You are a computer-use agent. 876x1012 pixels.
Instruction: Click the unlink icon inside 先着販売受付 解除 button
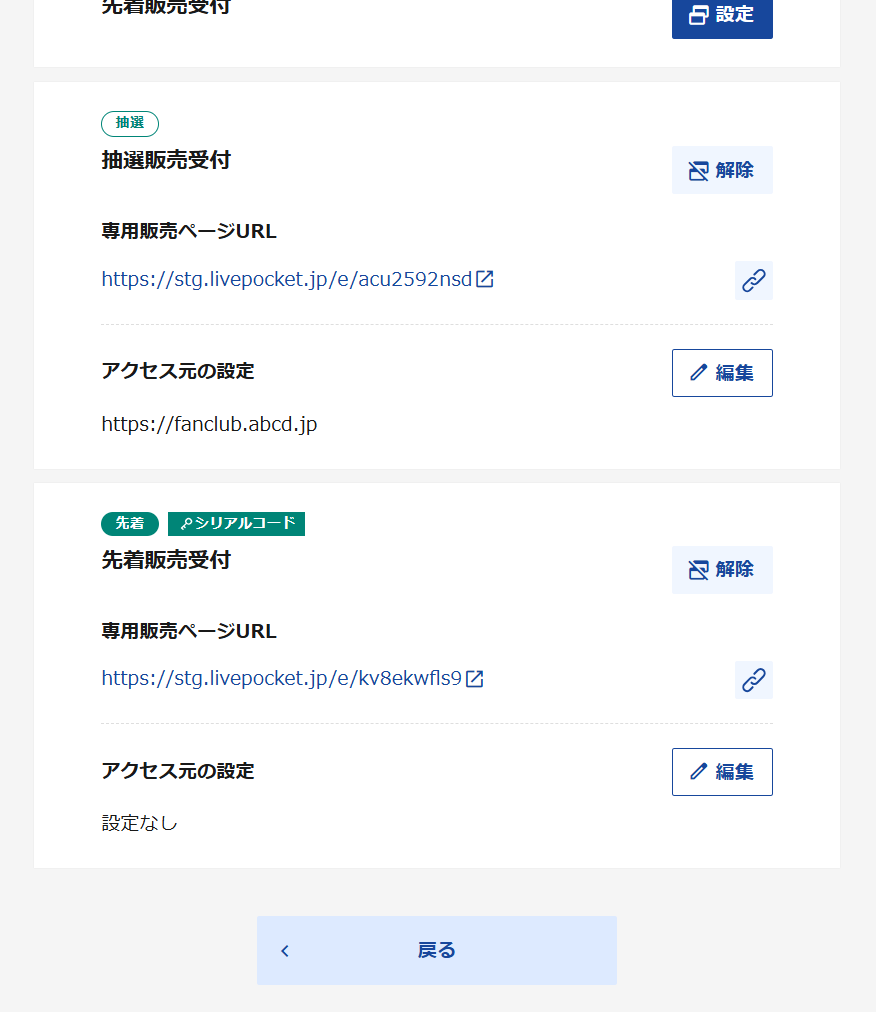(x=698, y=569)
